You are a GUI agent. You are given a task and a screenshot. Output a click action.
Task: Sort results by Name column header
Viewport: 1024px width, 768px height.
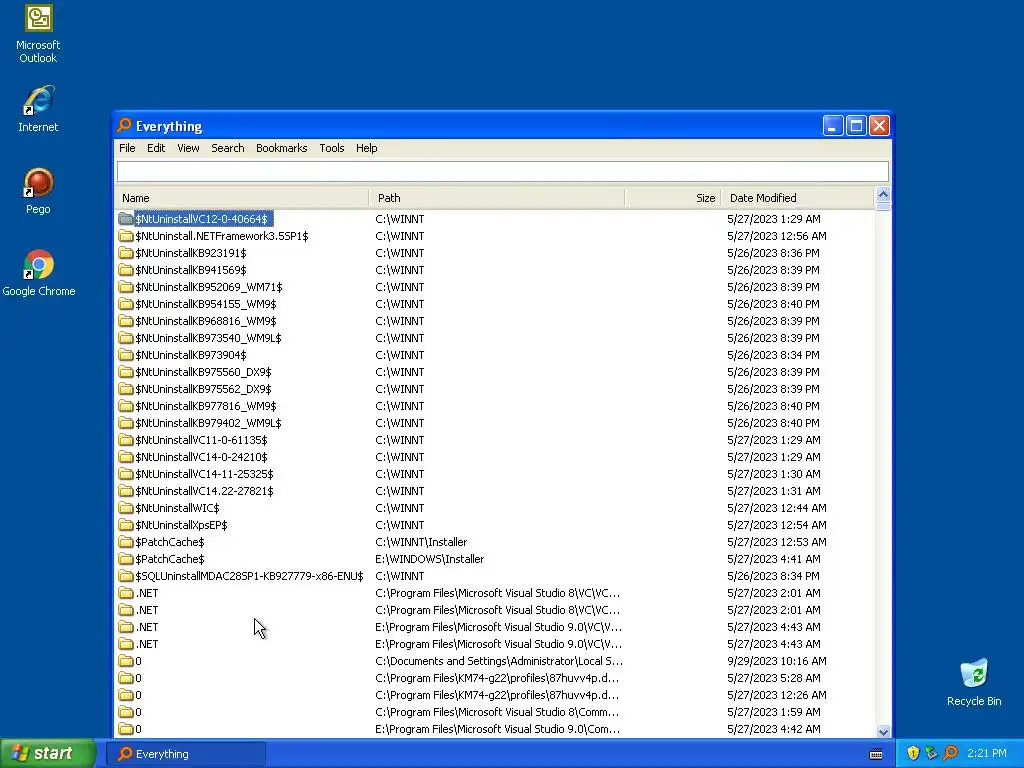pos(242,198)
